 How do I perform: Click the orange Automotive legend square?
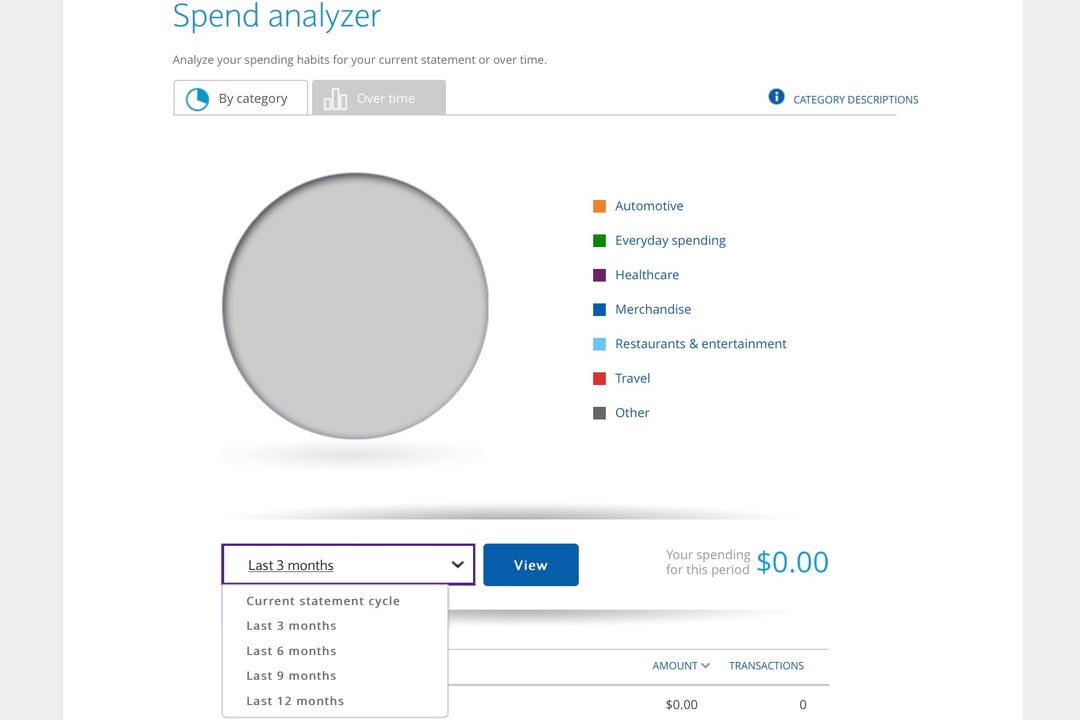599,205
